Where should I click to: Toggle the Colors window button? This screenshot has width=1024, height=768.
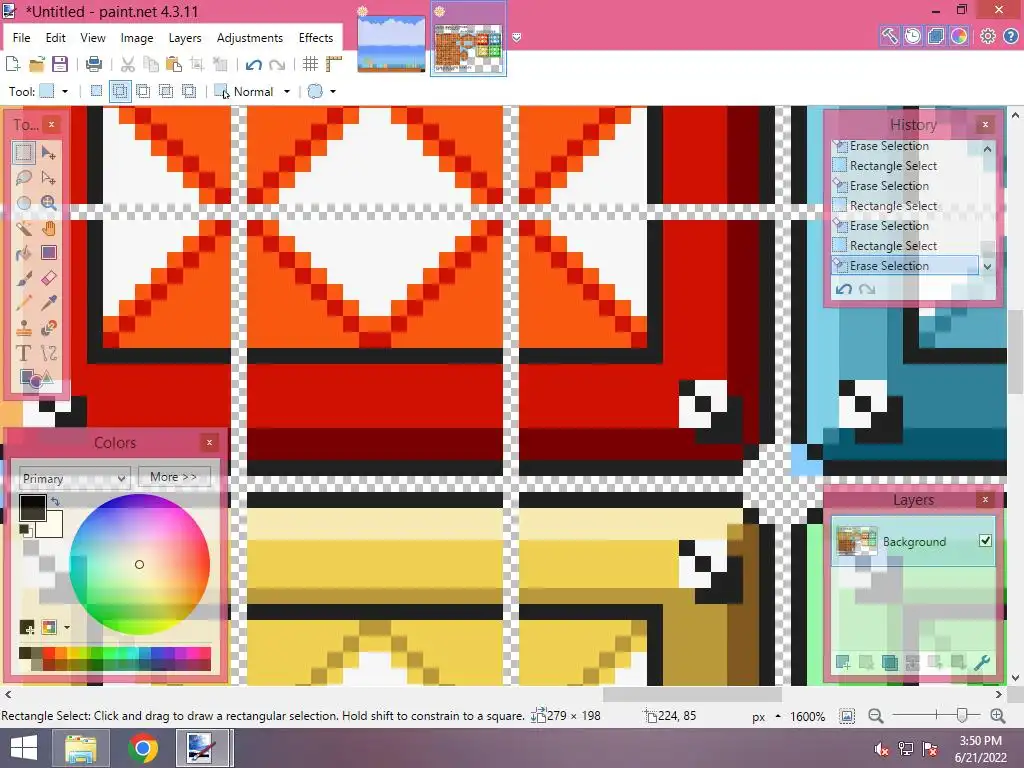point(958,36)
